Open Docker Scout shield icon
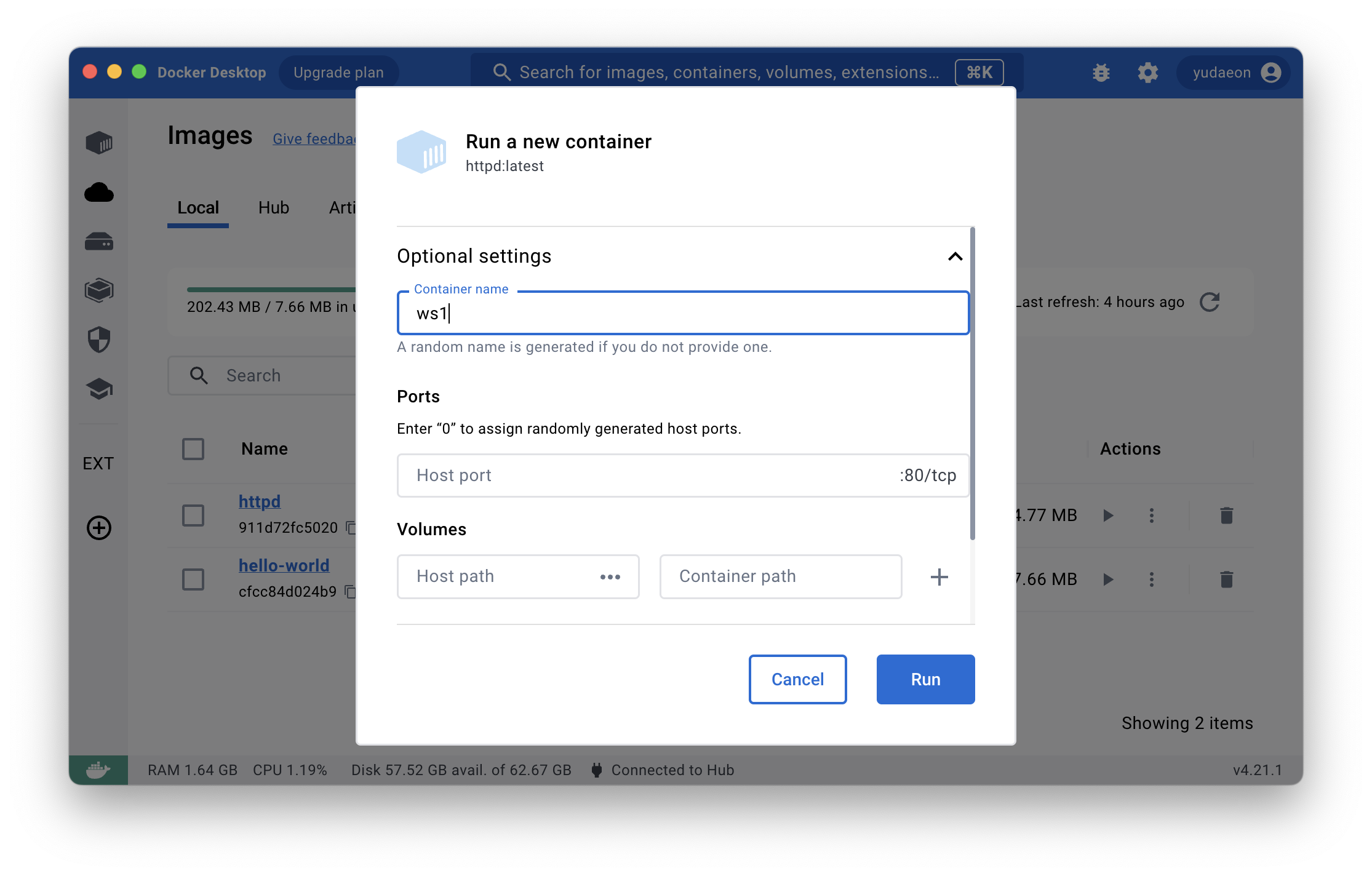Image resolution: width=1372 pixels, height=876 pixels. pos(99,340)
